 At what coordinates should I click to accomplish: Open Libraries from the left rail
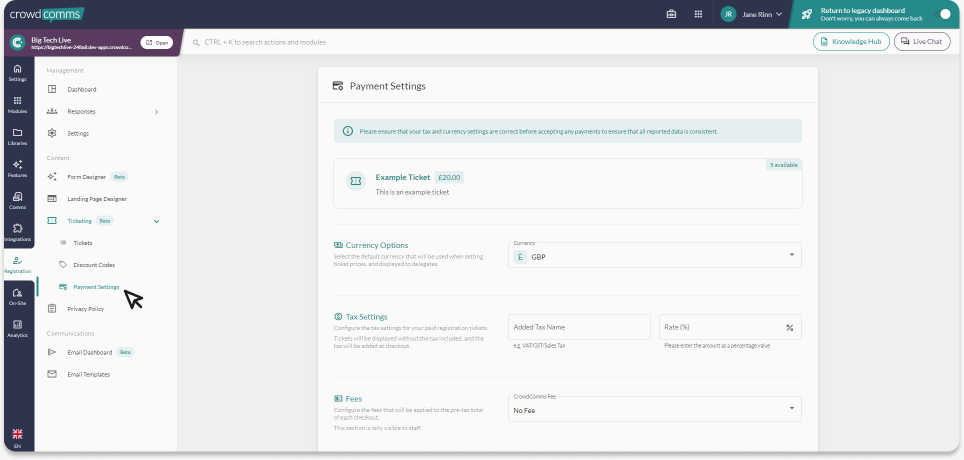17,136
